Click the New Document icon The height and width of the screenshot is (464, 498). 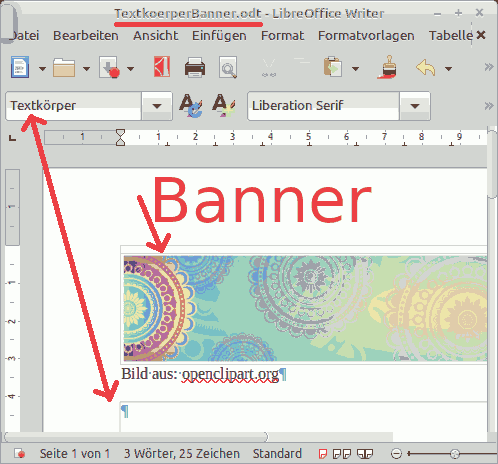(20, 68)
